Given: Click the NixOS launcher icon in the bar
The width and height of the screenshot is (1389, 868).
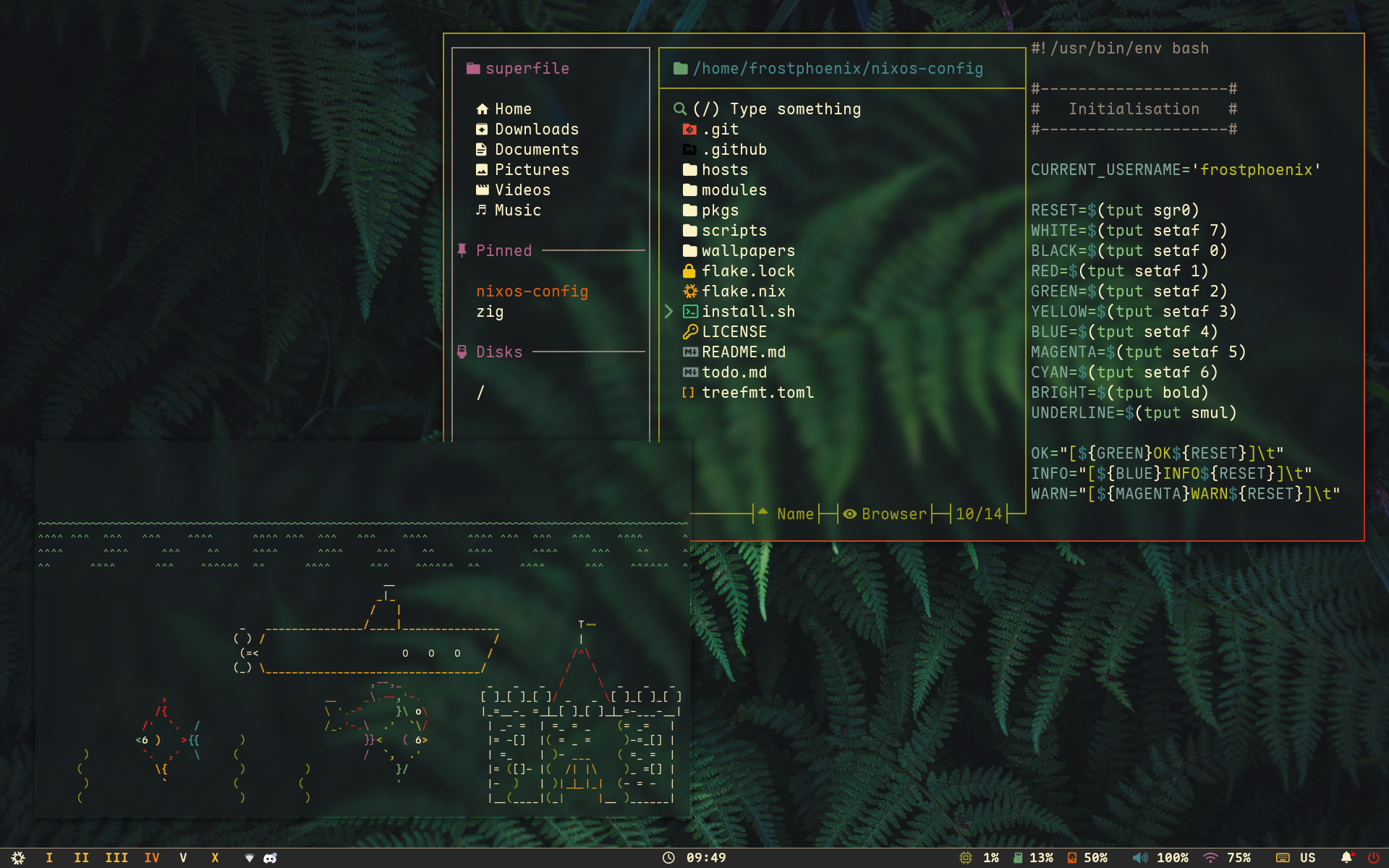Looking at the screenshot, I should point(18,858).
